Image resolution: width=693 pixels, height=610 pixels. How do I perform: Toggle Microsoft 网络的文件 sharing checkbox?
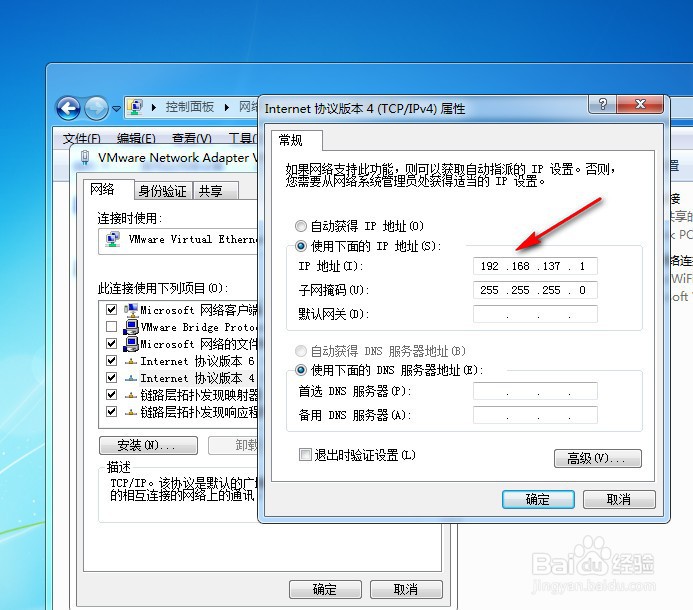point(111,343)
